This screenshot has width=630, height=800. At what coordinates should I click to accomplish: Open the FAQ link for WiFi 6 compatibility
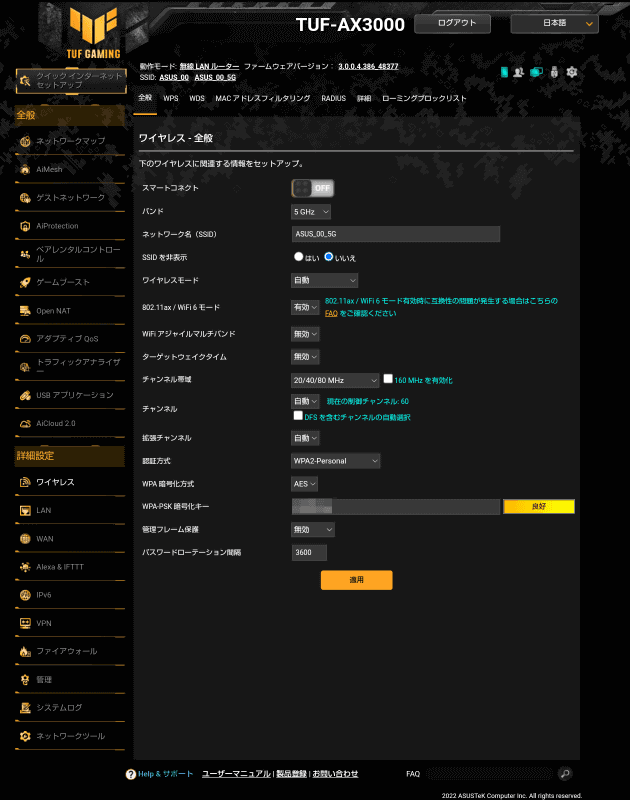(331, 313)
